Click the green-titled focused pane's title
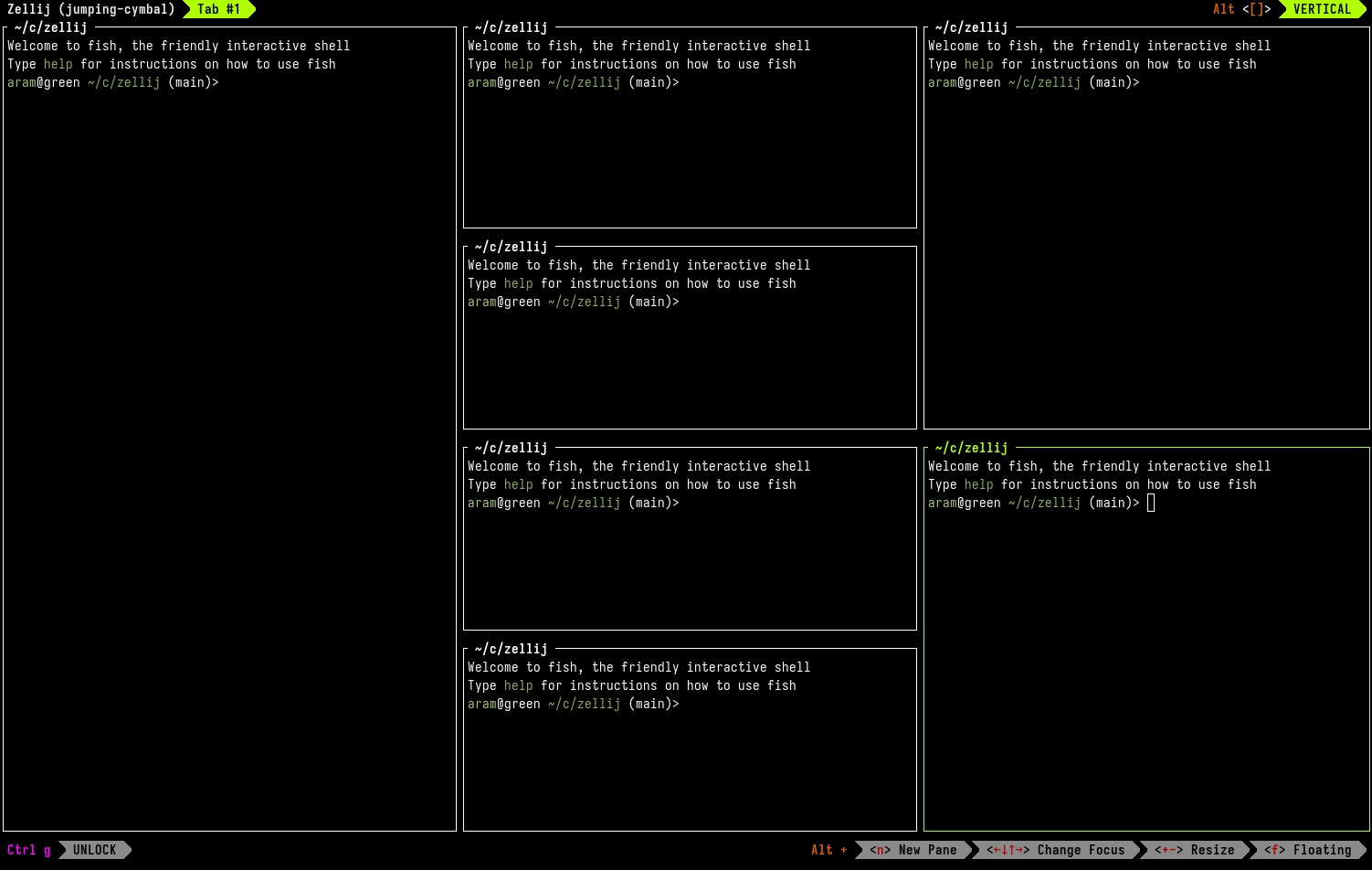Screen dimensions: 1372x870 pos(971,448)
